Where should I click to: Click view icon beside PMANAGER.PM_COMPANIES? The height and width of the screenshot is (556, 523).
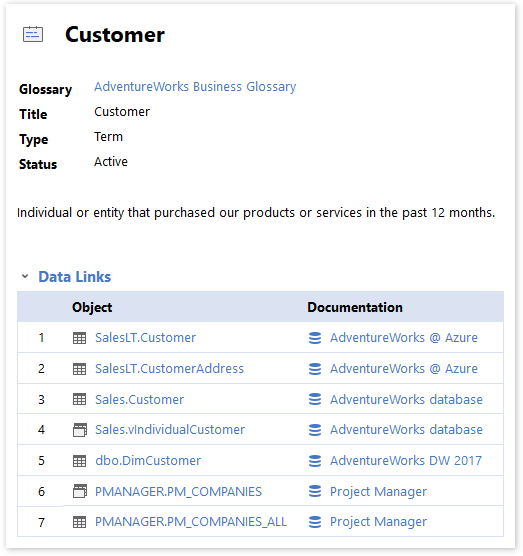79,491
